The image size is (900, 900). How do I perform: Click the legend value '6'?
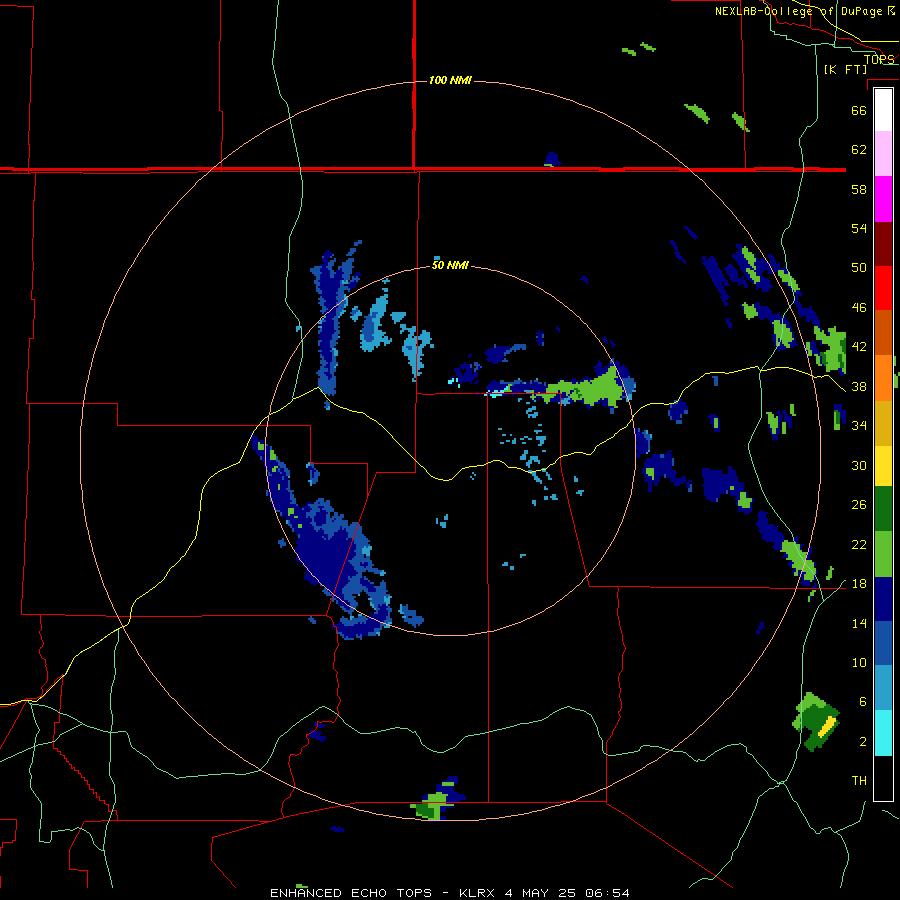point(863,701)
